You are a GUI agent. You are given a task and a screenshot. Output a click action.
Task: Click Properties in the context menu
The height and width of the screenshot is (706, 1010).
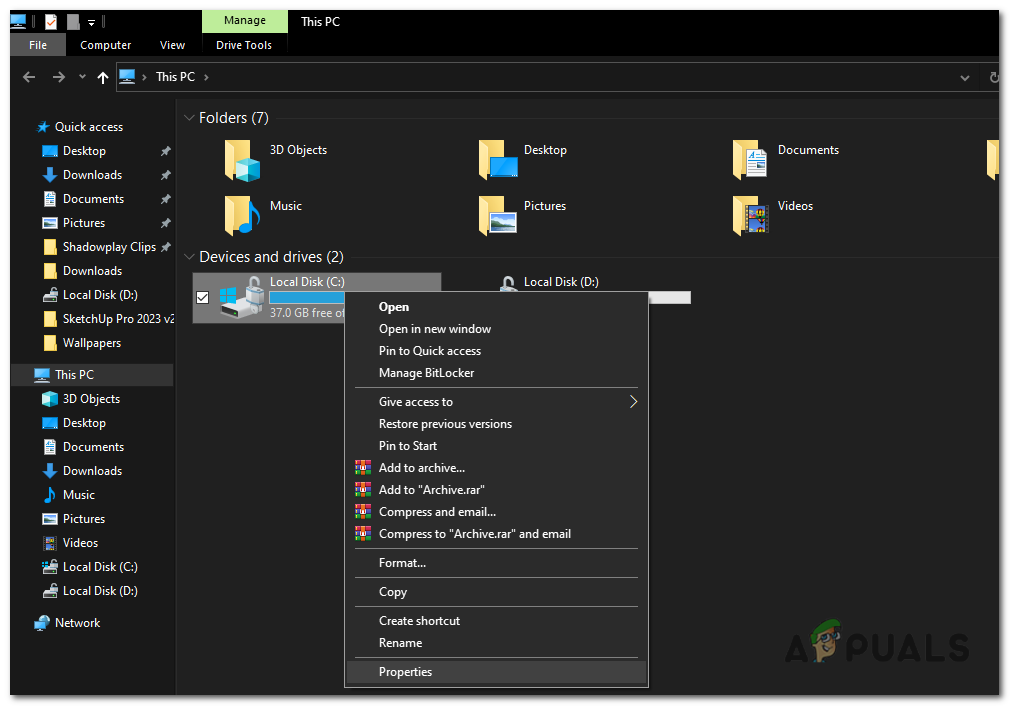(405, 671)
